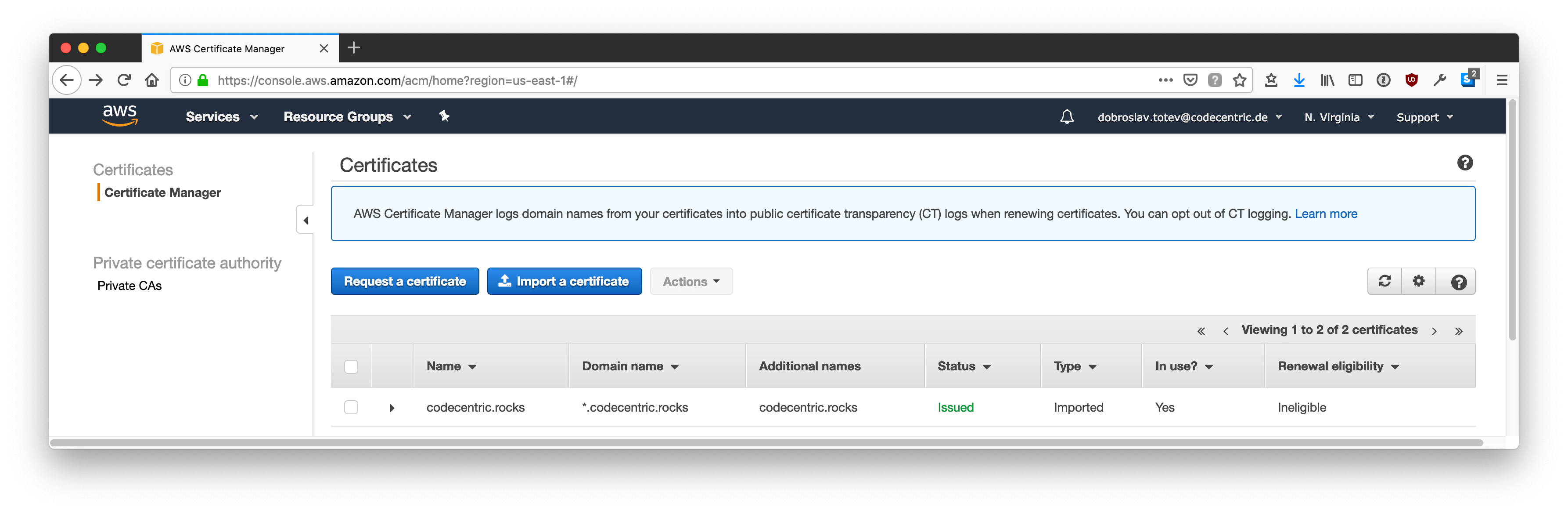Refresh the certificates list
1568x514 pixels.
(x=1384, y=281)
